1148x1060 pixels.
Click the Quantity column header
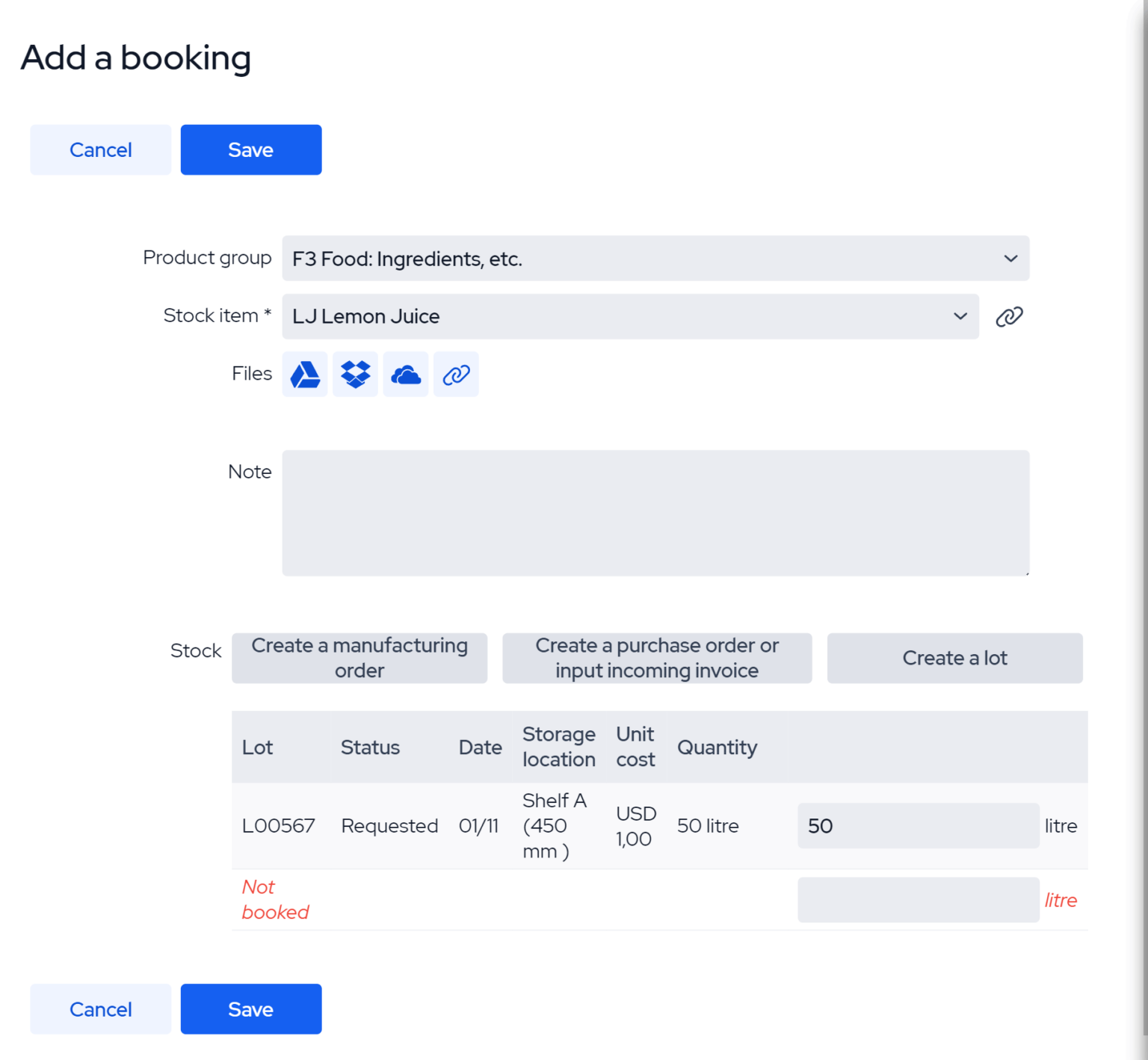point(717,747)
